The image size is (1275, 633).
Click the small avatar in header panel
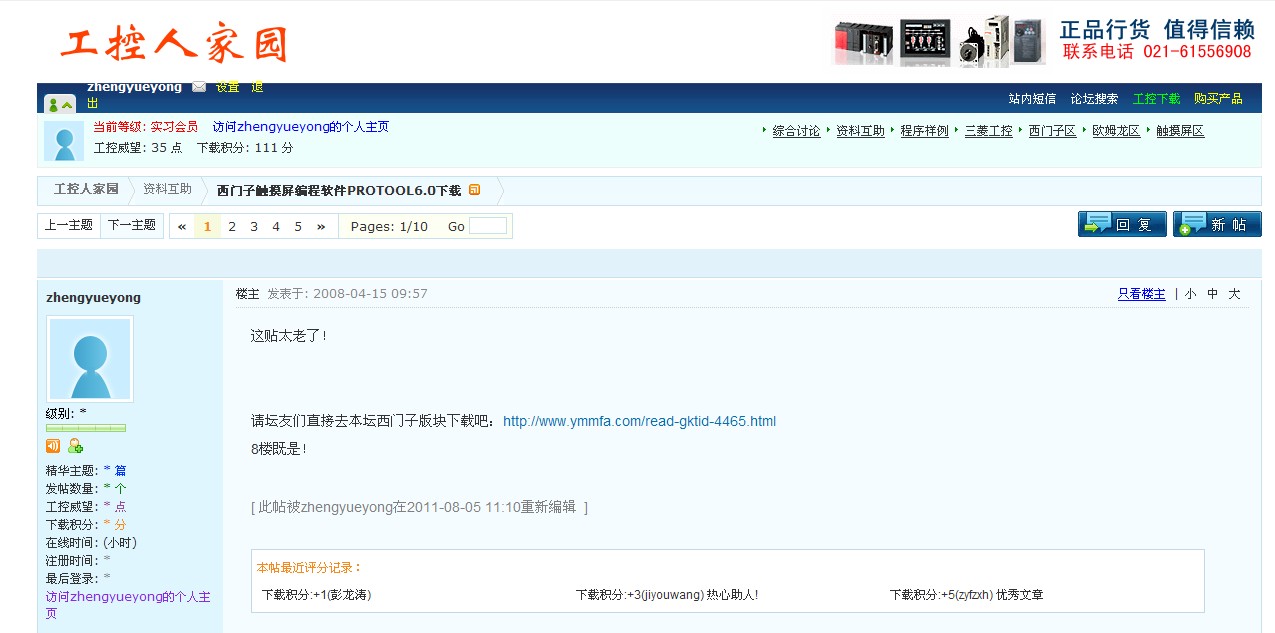(x=64, y=141)
